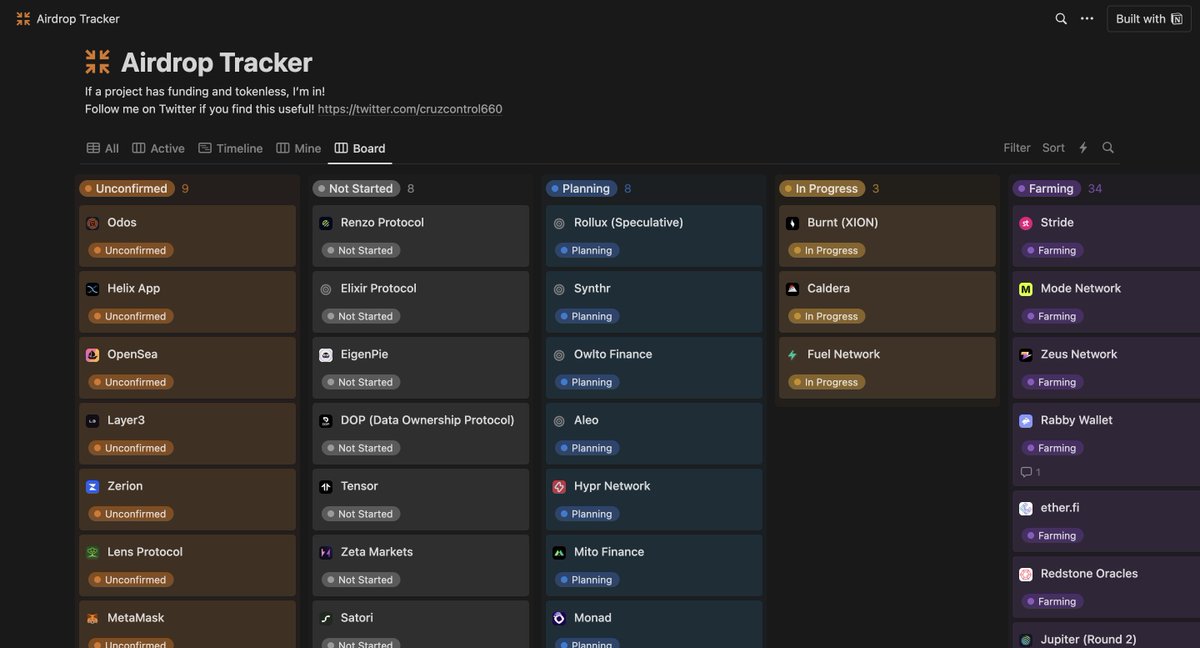Image resolution: width=1200 pixels, height=648 pixels.
Task: Switch to the Mine view tab
Action: pyautogui.click(x=299, y=148)
